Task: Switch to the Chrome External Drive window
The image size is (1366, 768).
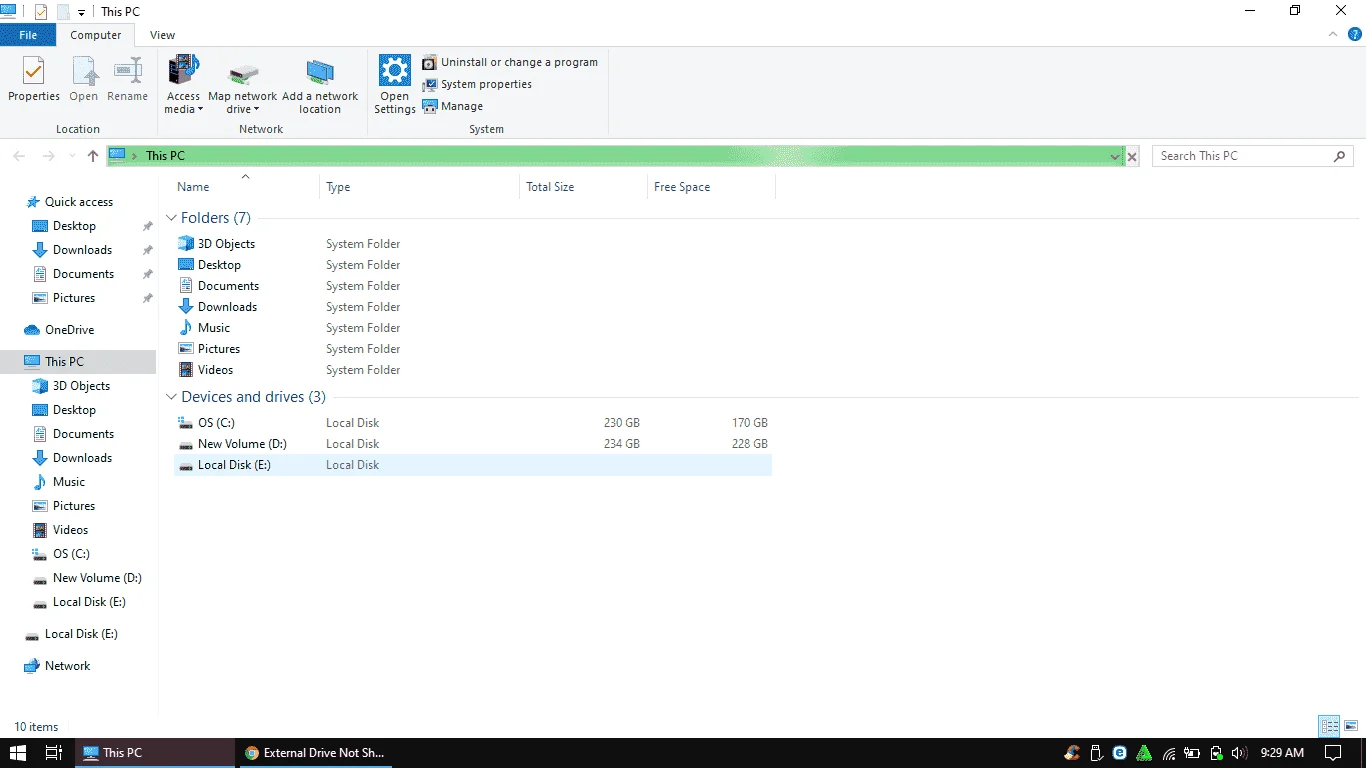Action: 314,753
